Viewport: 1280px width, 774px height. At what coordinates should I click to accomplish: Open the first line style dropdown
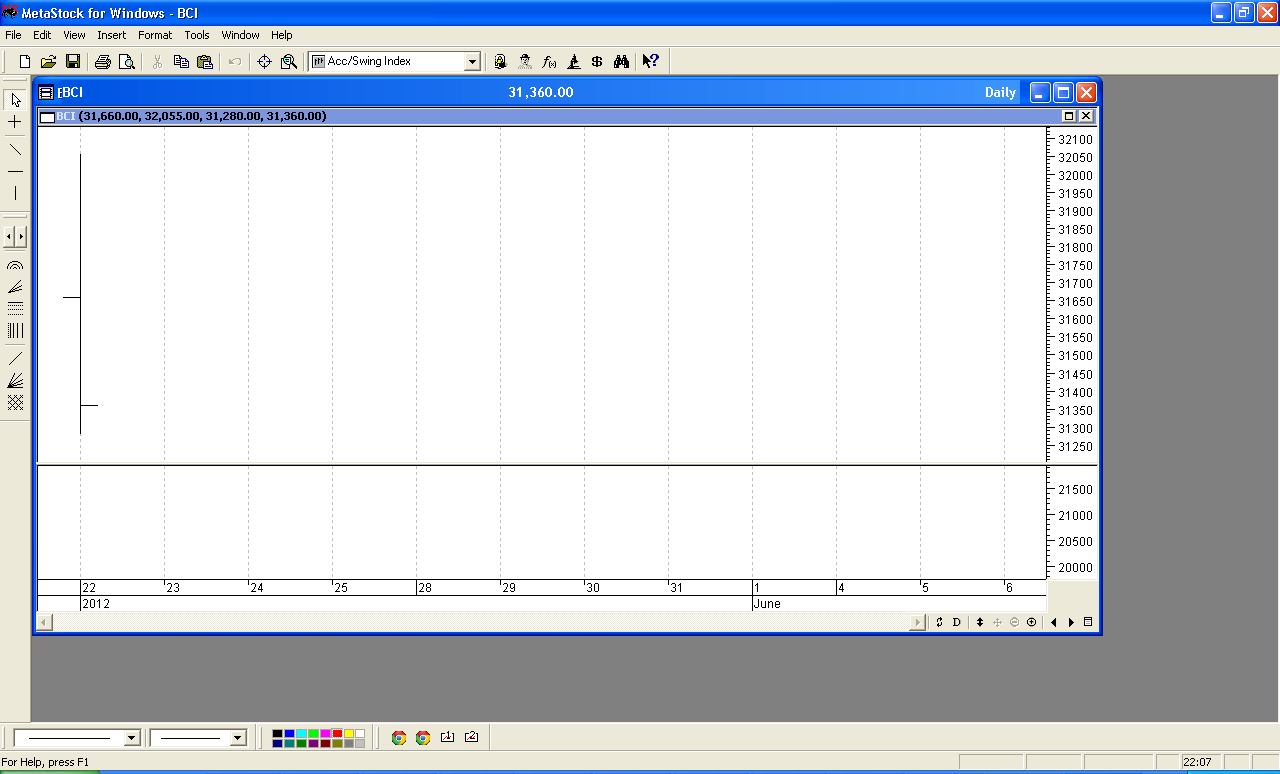click(131, 738)
